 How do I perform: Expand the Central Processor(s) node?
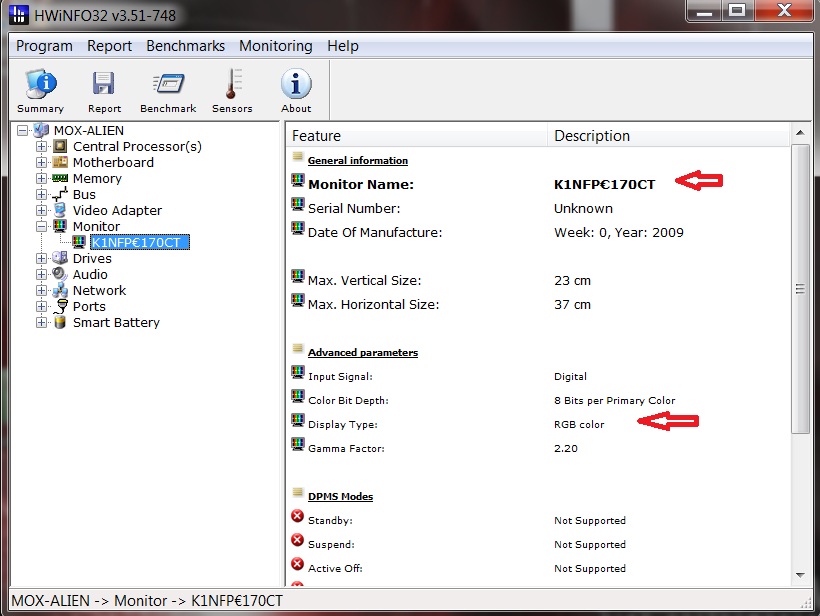tap(41, 146)
